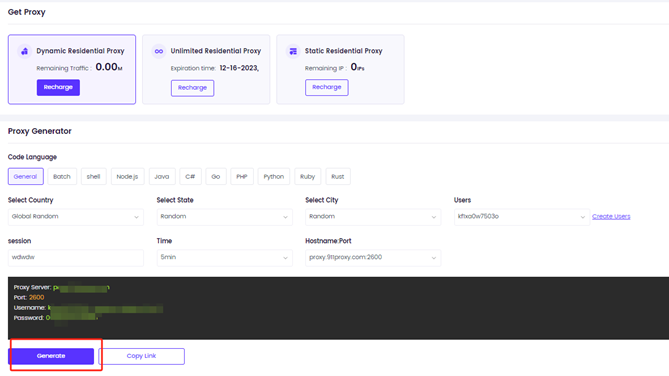Click the Get Proxy heading

pos(26,12)
